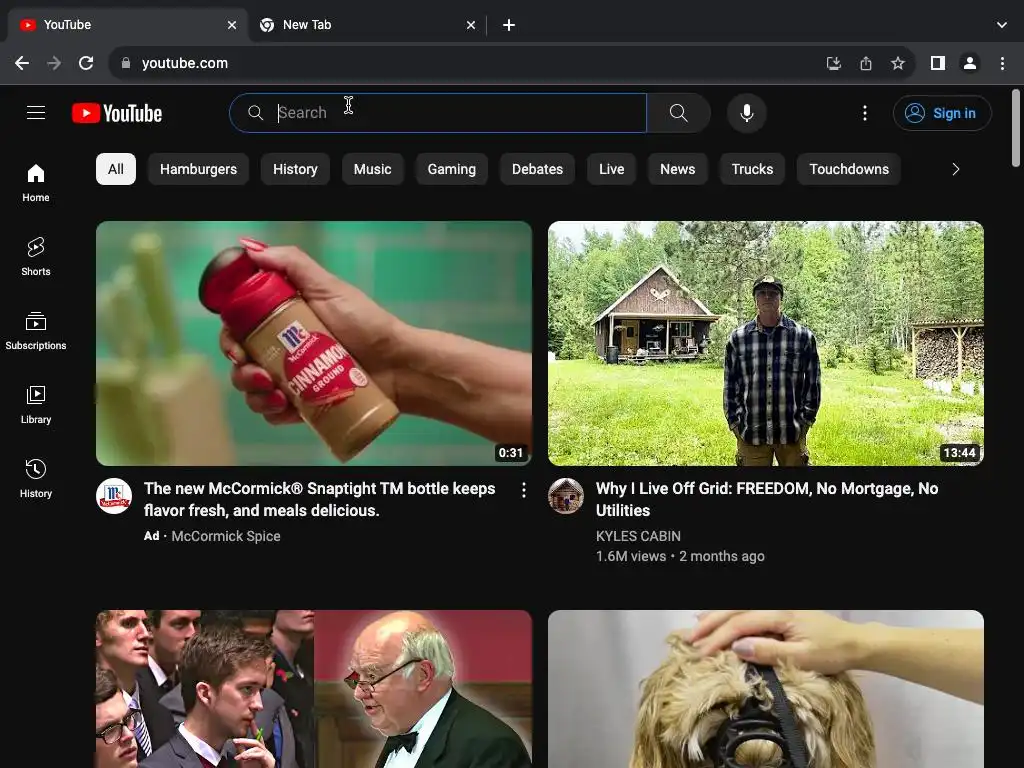Open Chrome profile icon

click(x=970, y=63)
